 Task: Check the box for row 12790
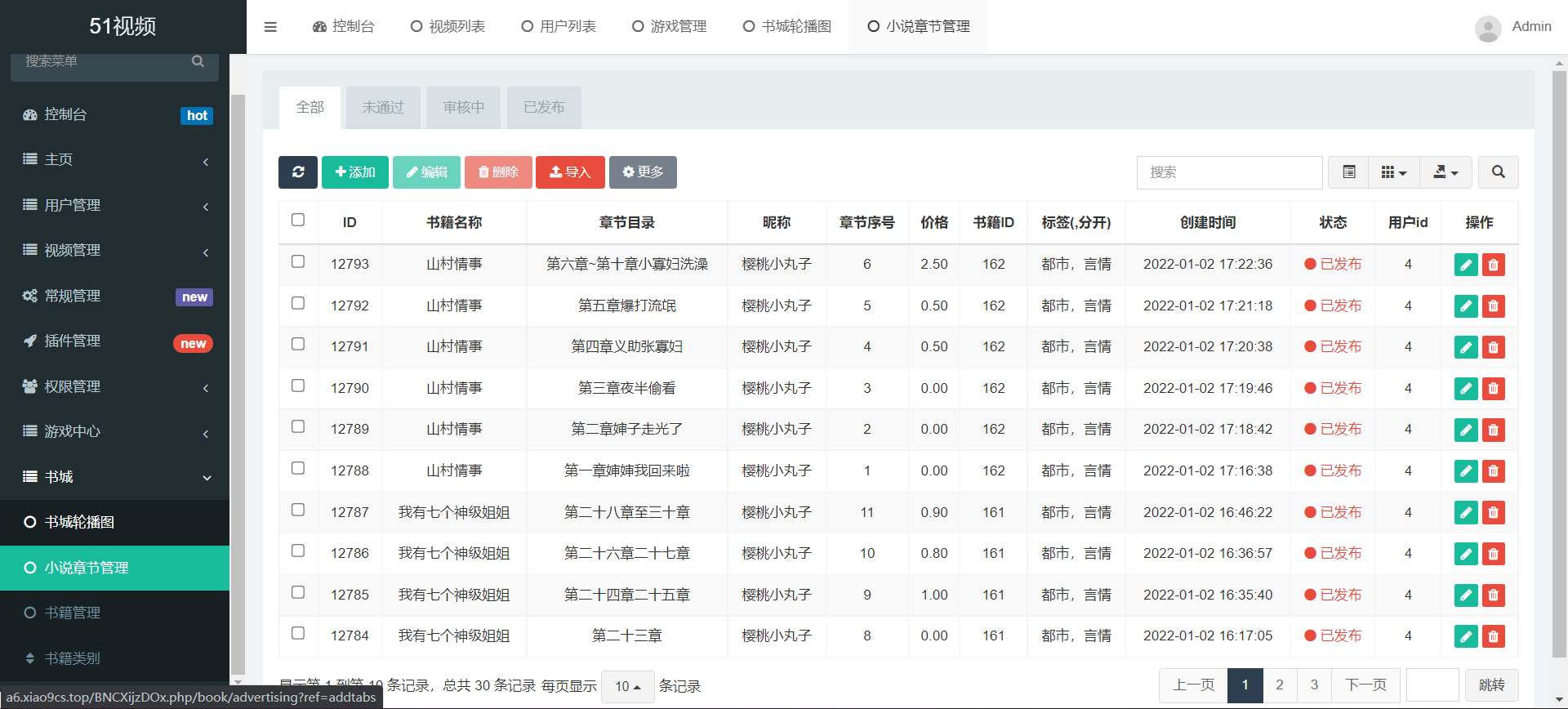point(298,386)
